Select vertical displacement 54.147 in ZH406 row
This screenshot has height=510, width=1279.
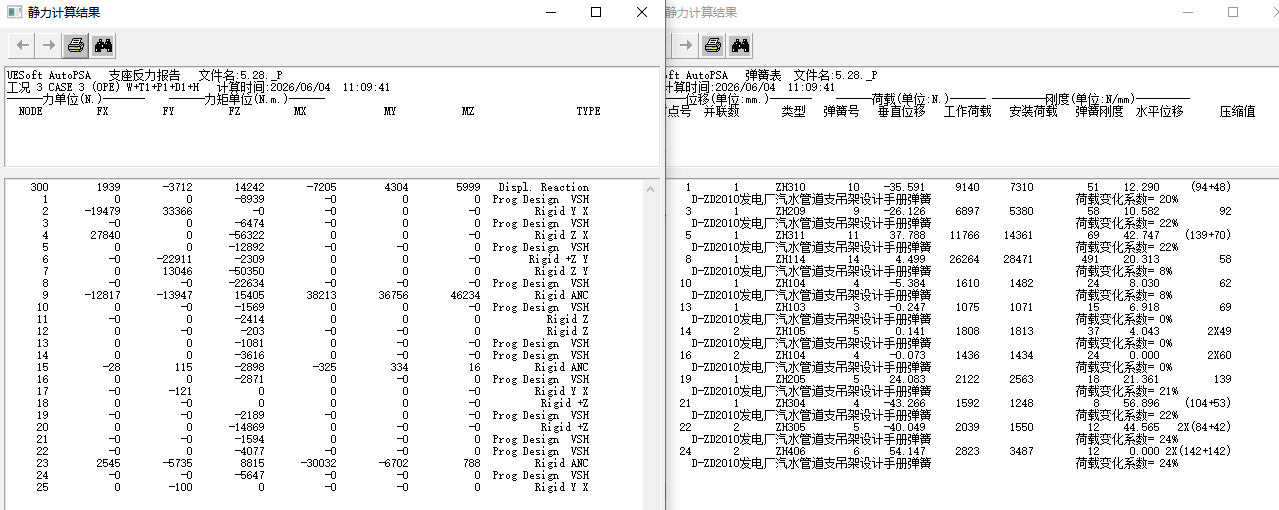(905, 452)
